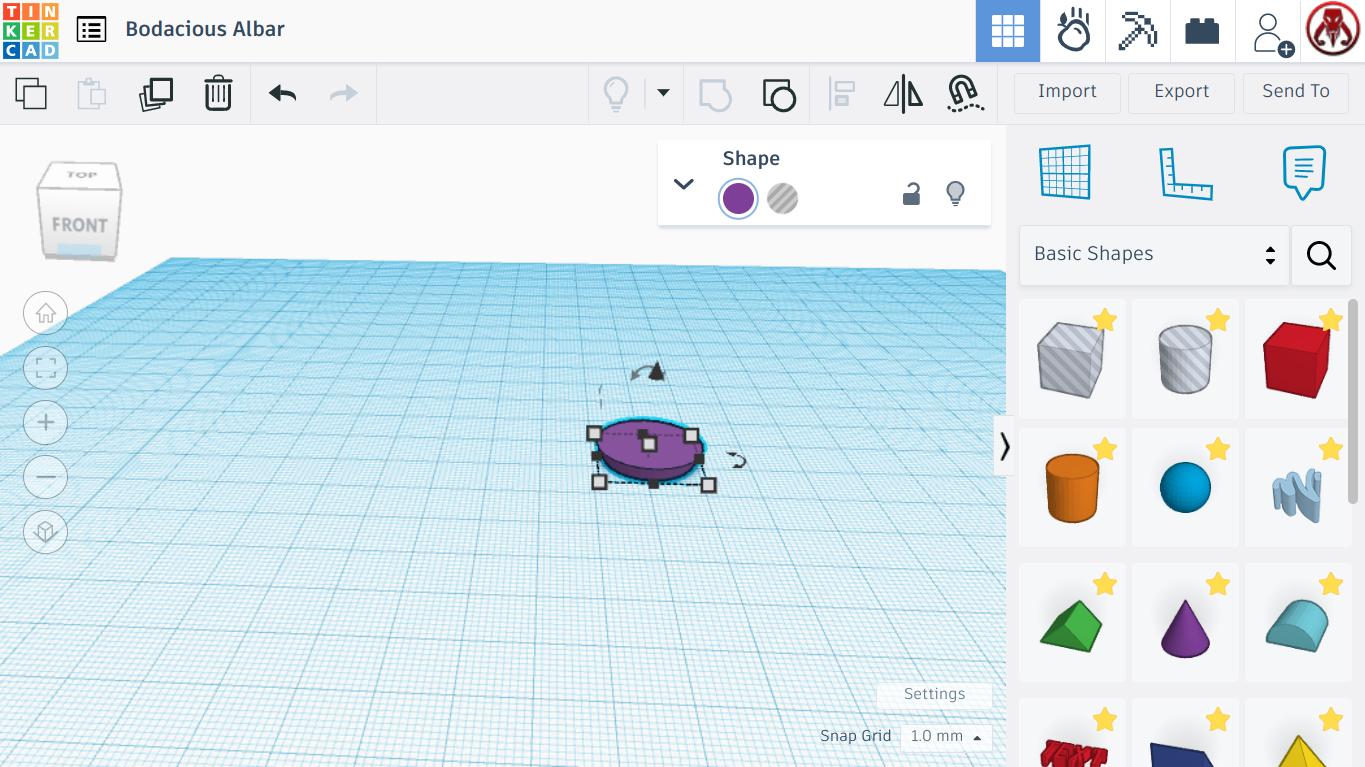Click the Home view icon
The height and width of the screenshot is (767, 1365).
pos(45,313)
